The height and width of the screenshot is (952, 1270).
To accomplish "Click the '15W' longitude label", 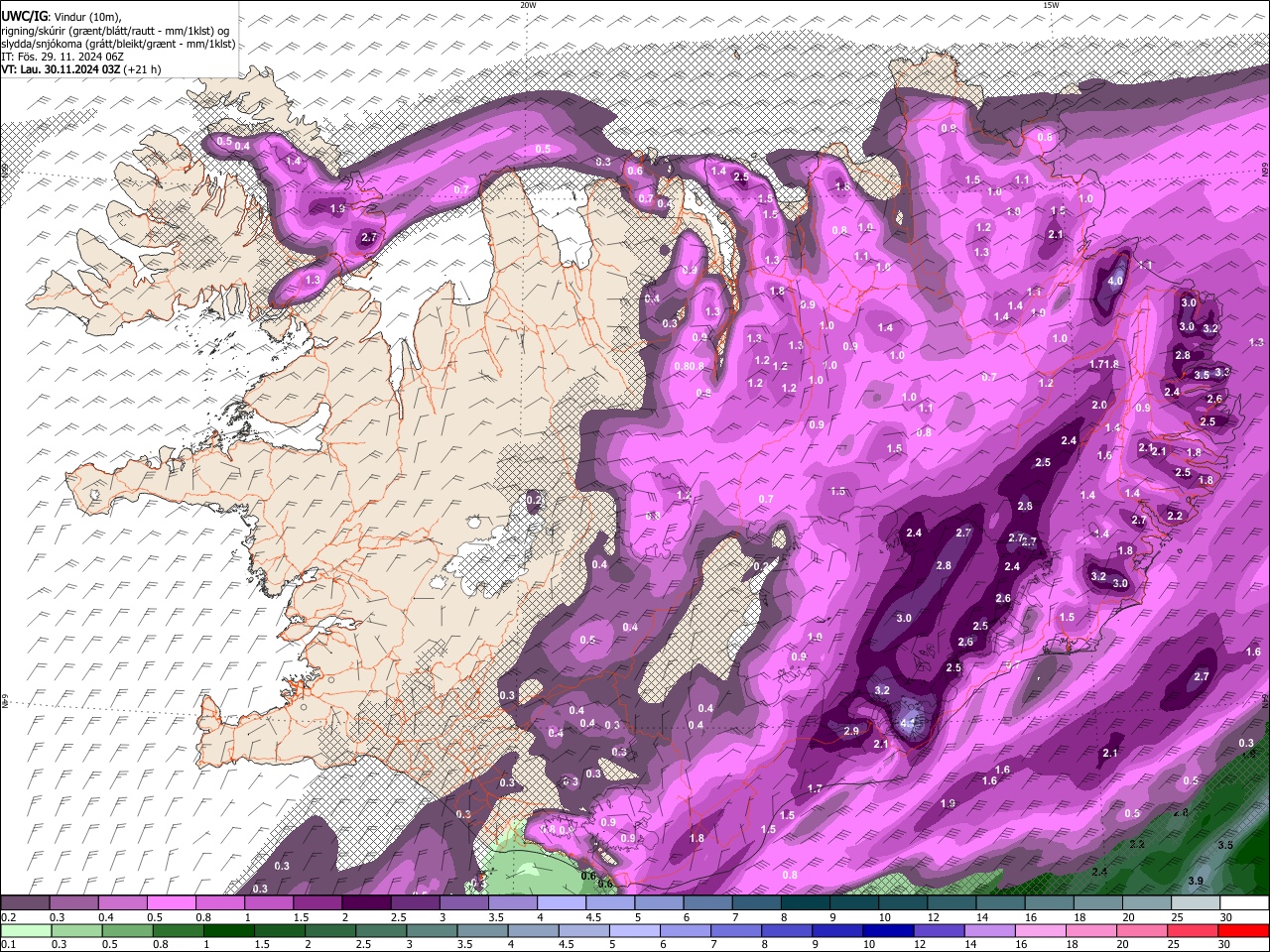I will (x=1051, y=5).
